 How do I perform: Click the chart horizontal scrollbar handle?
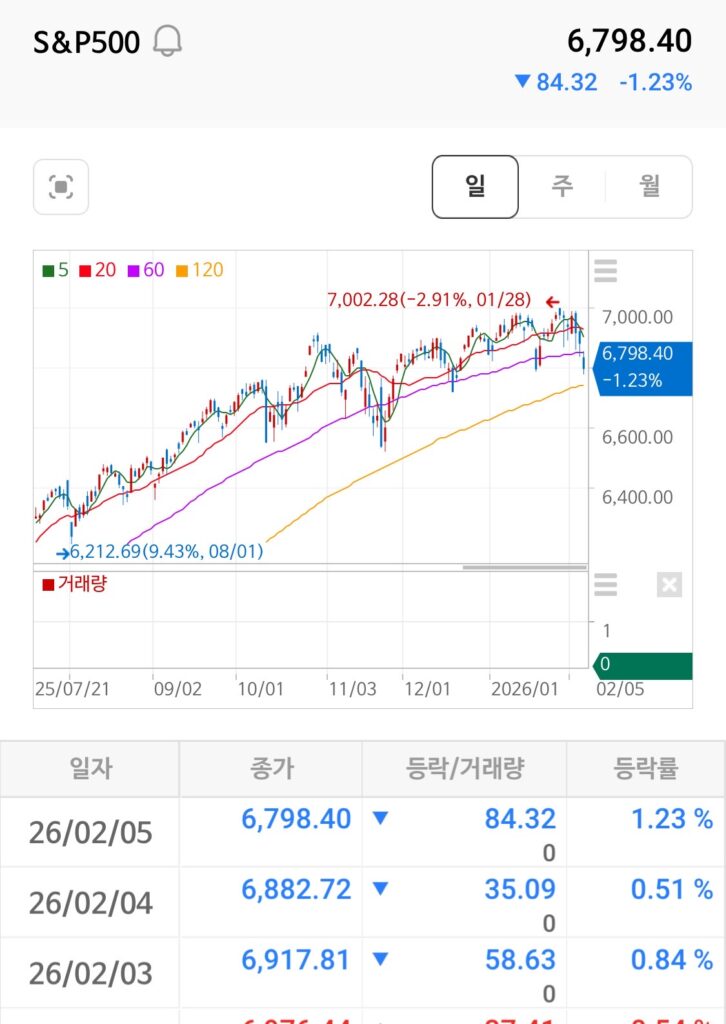524,567
